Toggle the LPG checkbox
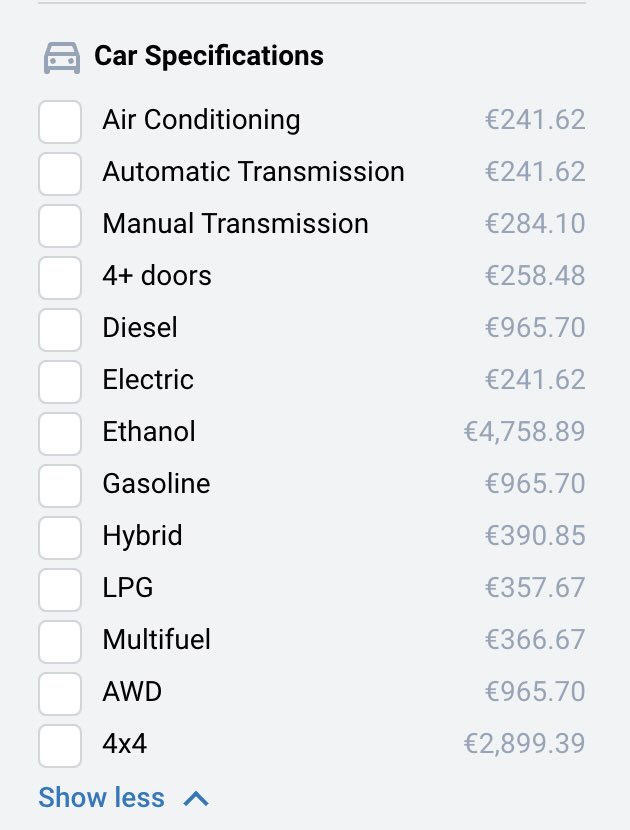The image size is (630, 830). tap(60, 589)
